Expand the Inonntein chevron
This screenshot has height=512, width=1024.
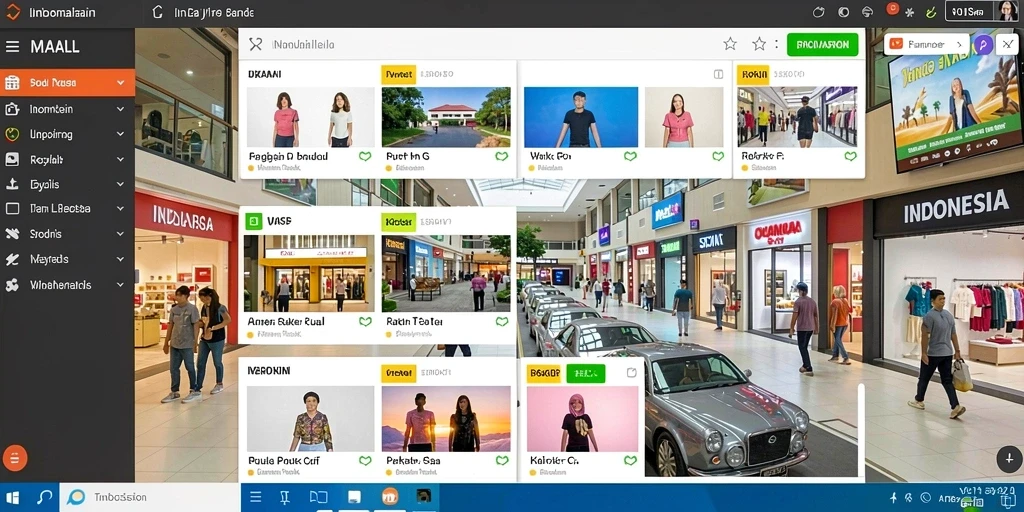pyautogui.click(x=120, y=109)
